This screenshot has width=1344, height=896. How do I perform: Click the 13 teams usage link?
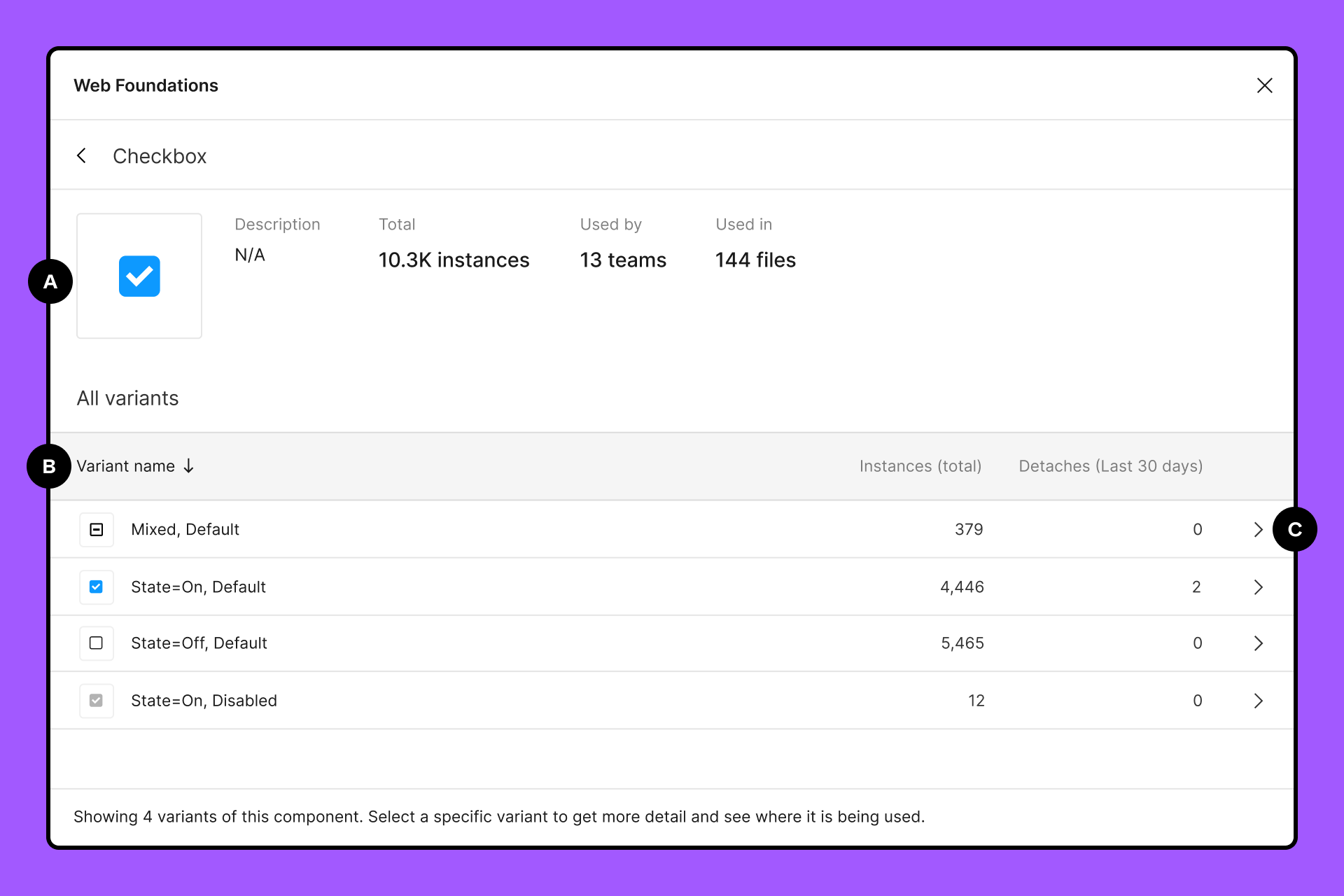point(622,260)
